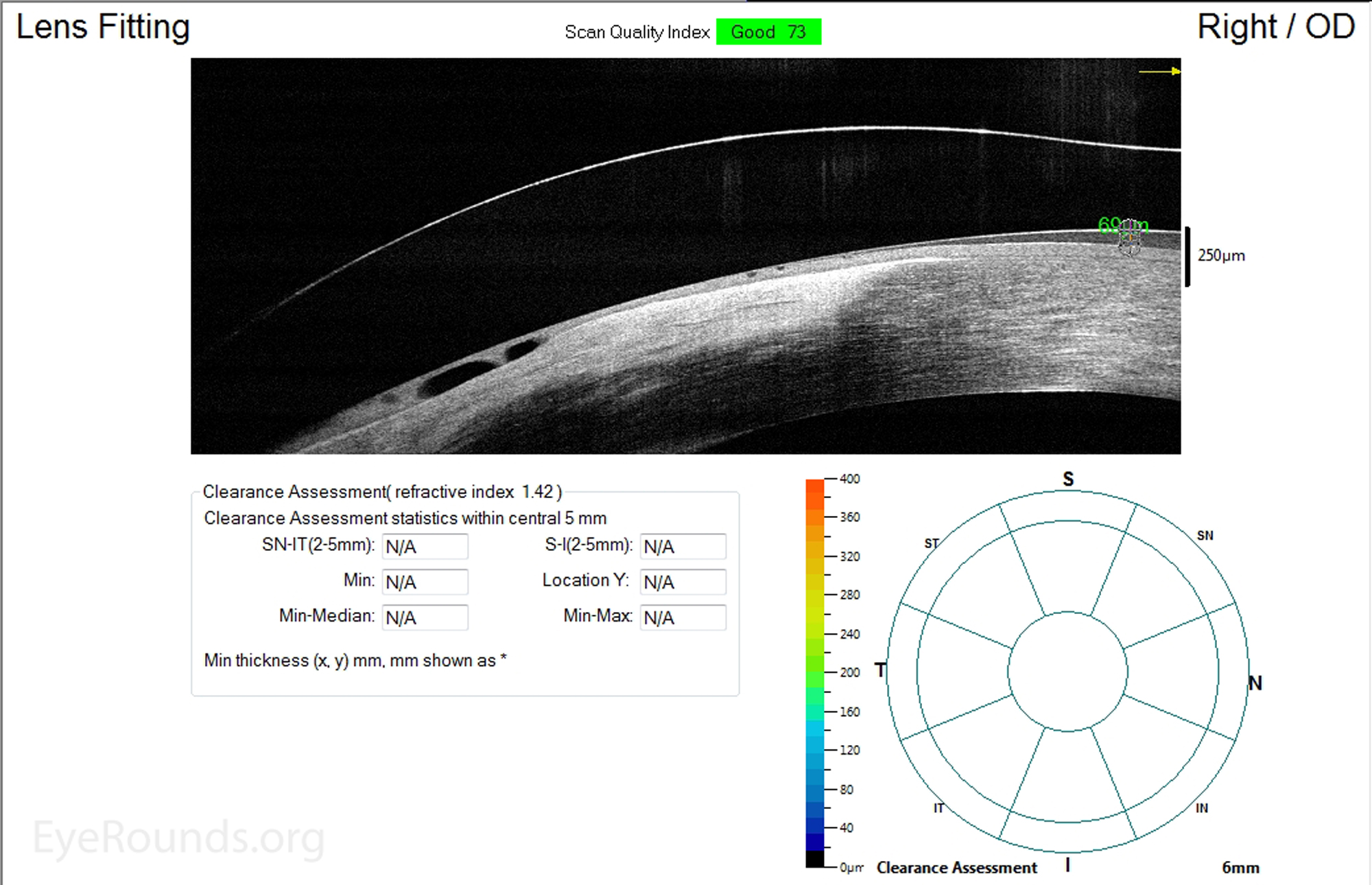Click the 'Scan Quality Index' label
1372x885 pixels.
pyautogui.click(x=637, y=32)
